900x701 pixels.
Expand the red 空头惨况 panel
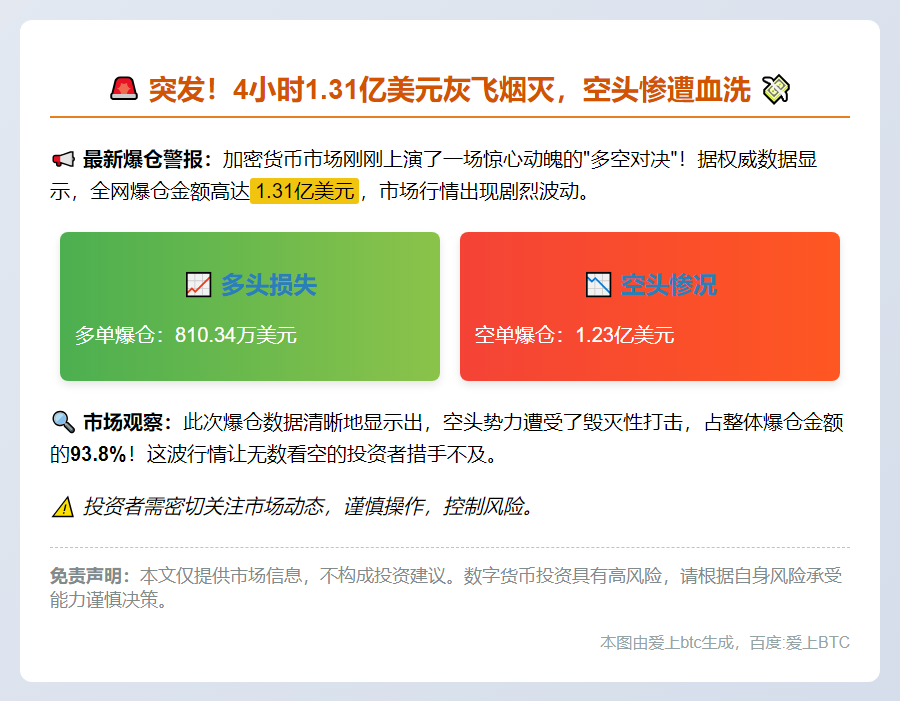(650, 306)
